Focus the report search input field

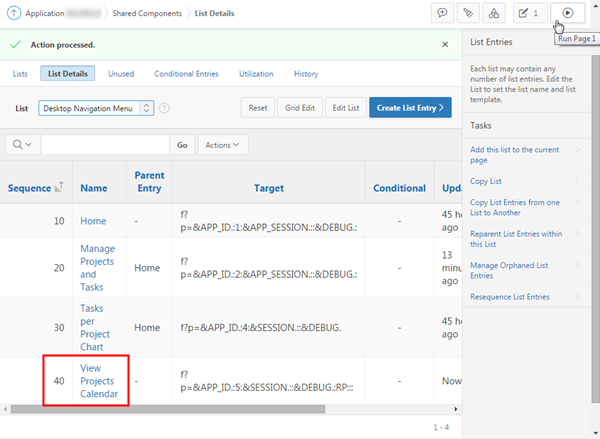coord(105,145)
